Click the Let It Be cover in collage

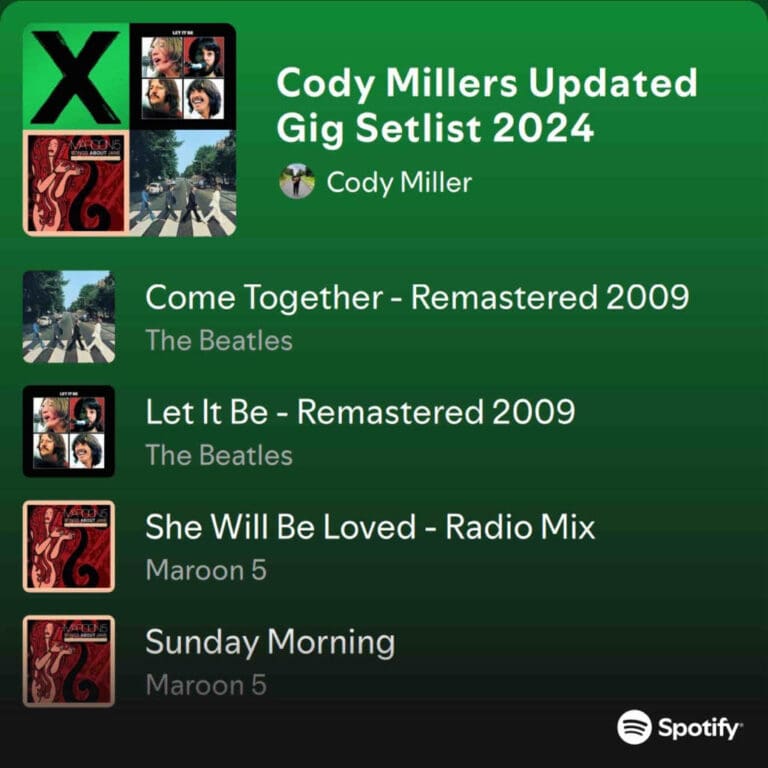pos(183,76)
